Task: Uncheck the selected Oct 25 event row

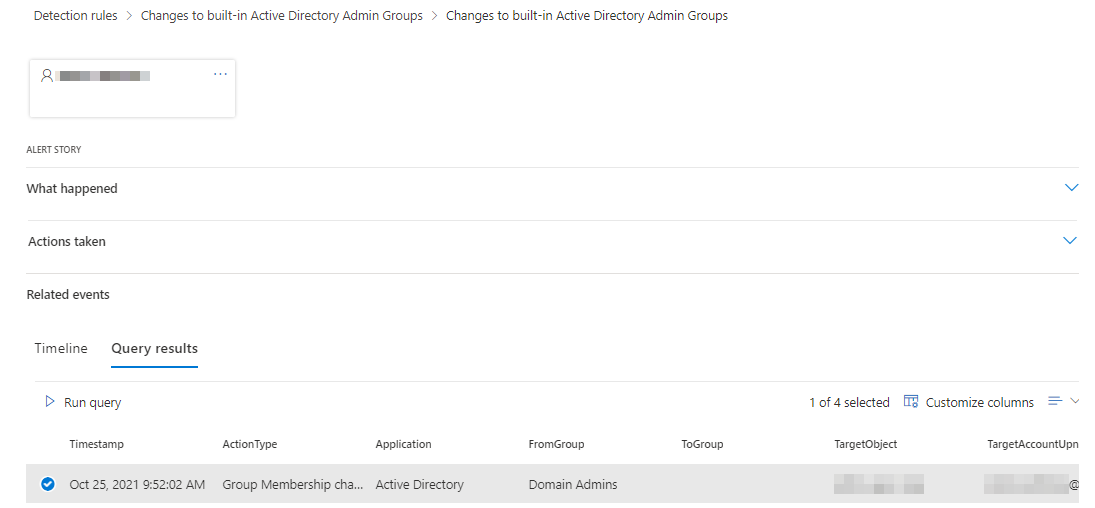Action: (47, 484)
